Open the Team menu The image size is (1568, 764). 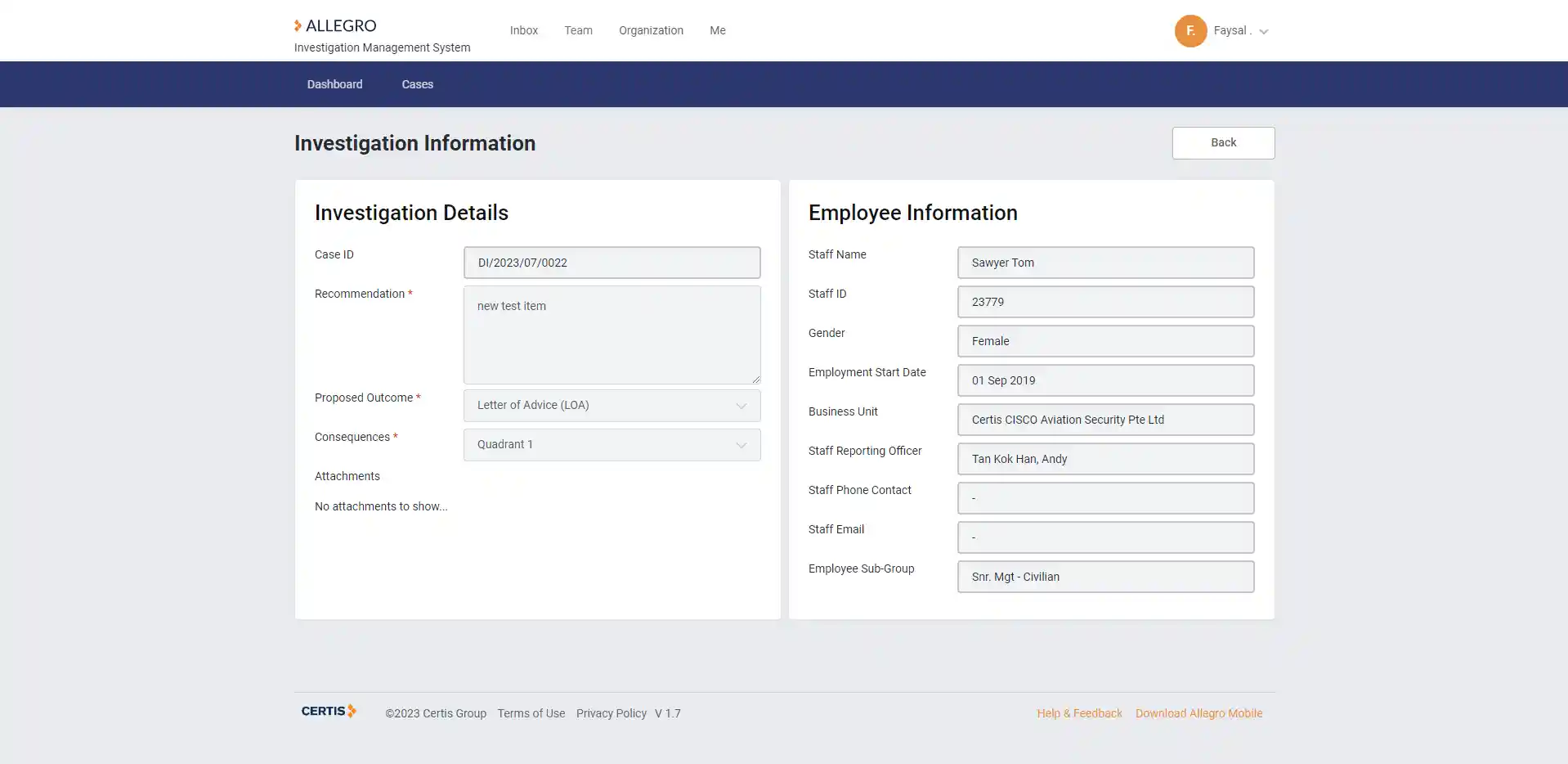click(578, 30)
